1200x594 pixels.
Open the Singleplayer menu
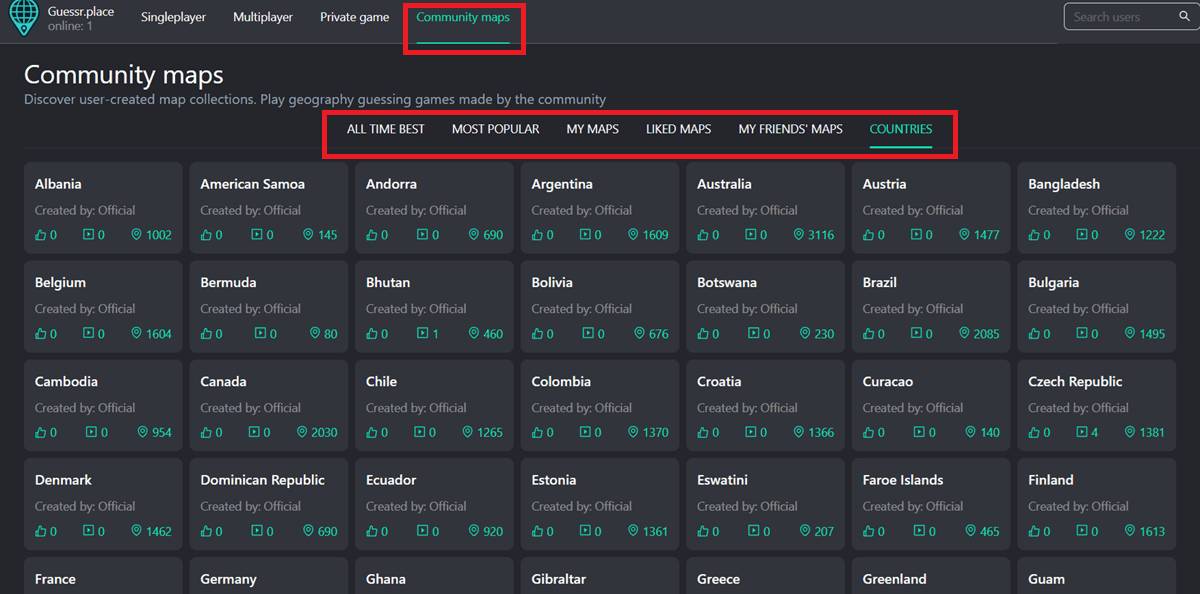175,18
